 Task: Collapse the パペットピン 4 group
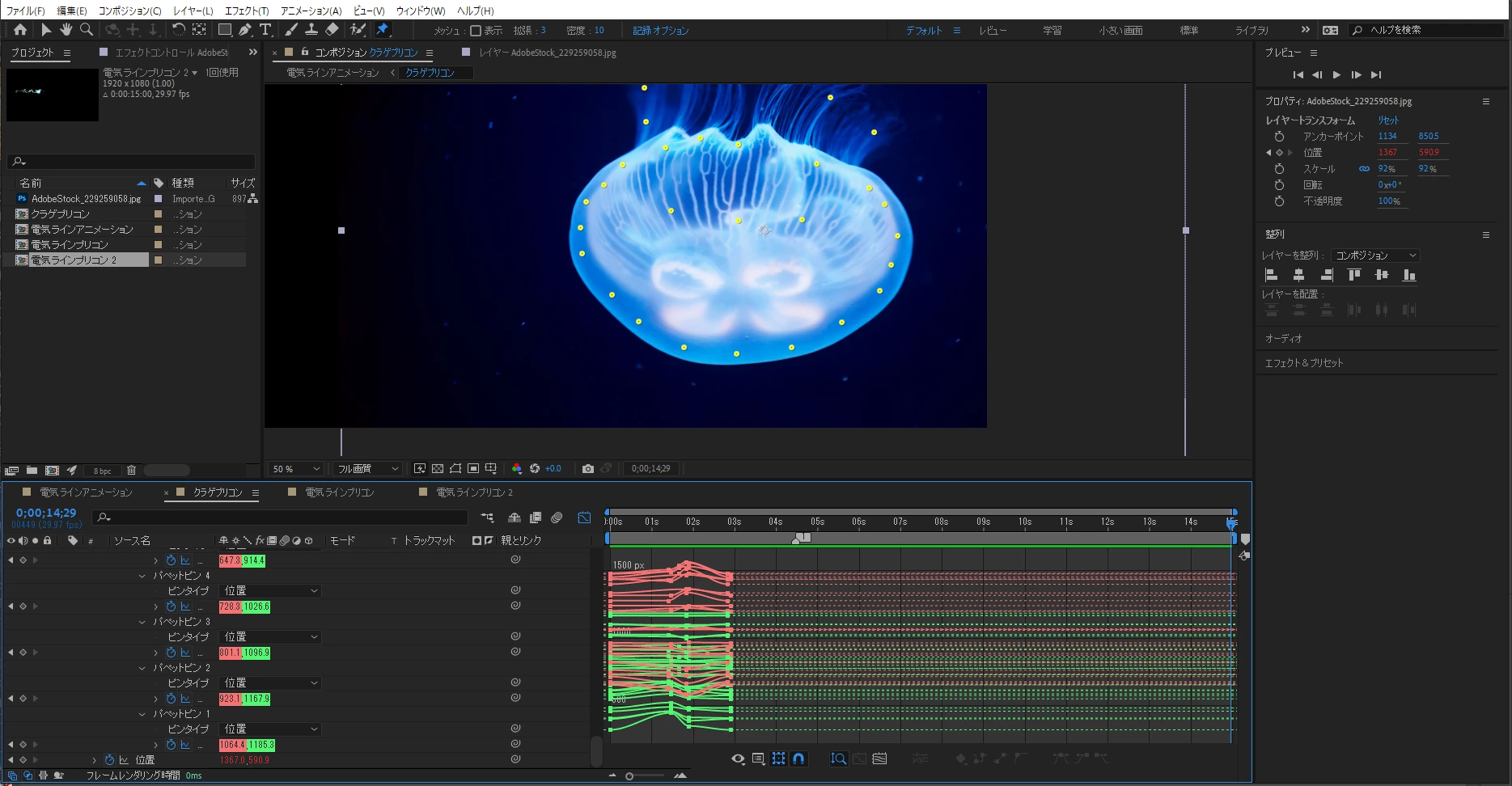pos(142,576)
